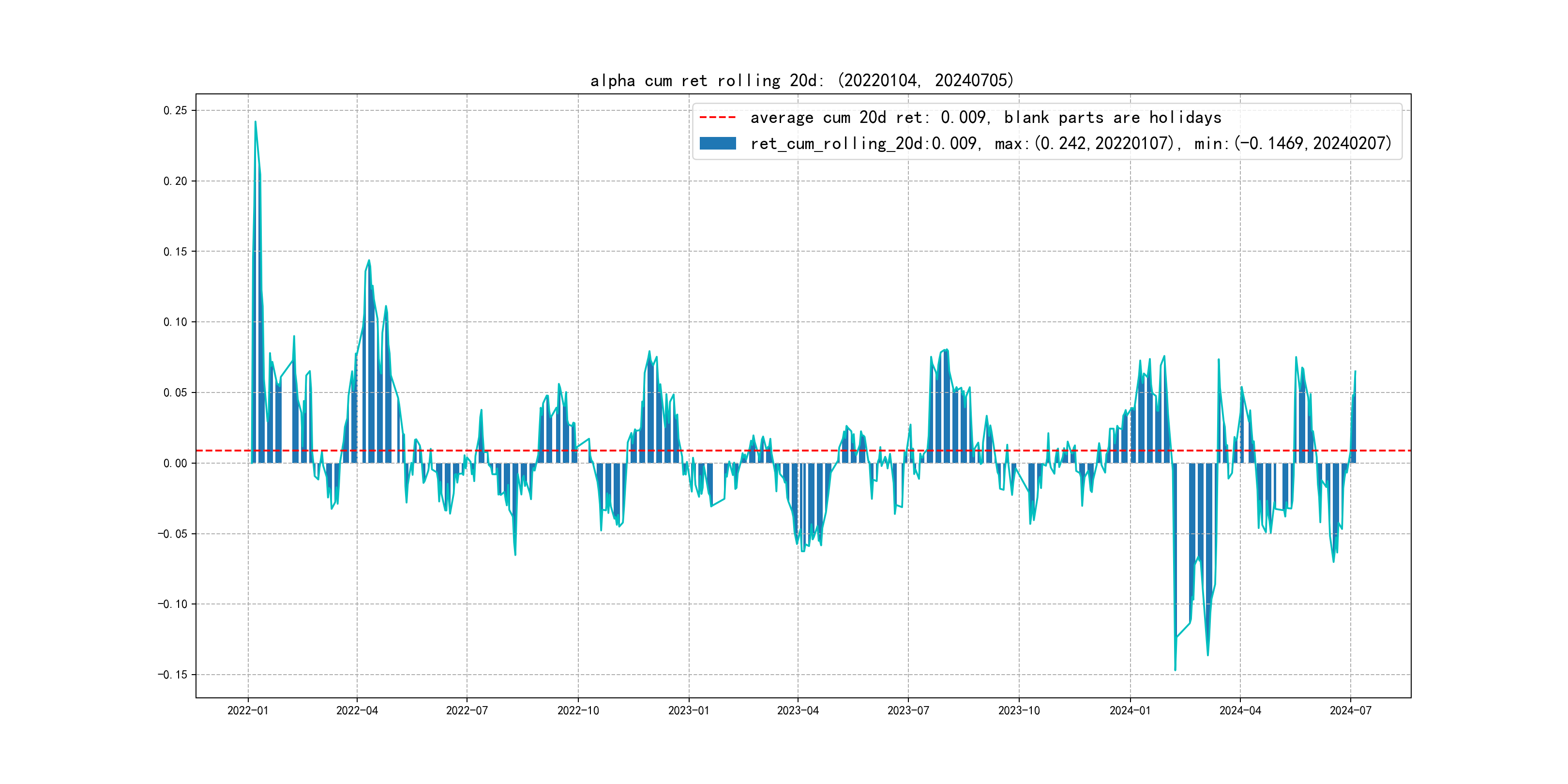The width and height of the screenshot is (1568, 784).
Task: Click the 2024-04 x-axis tick label
Action: click(x=1240, y=710)
